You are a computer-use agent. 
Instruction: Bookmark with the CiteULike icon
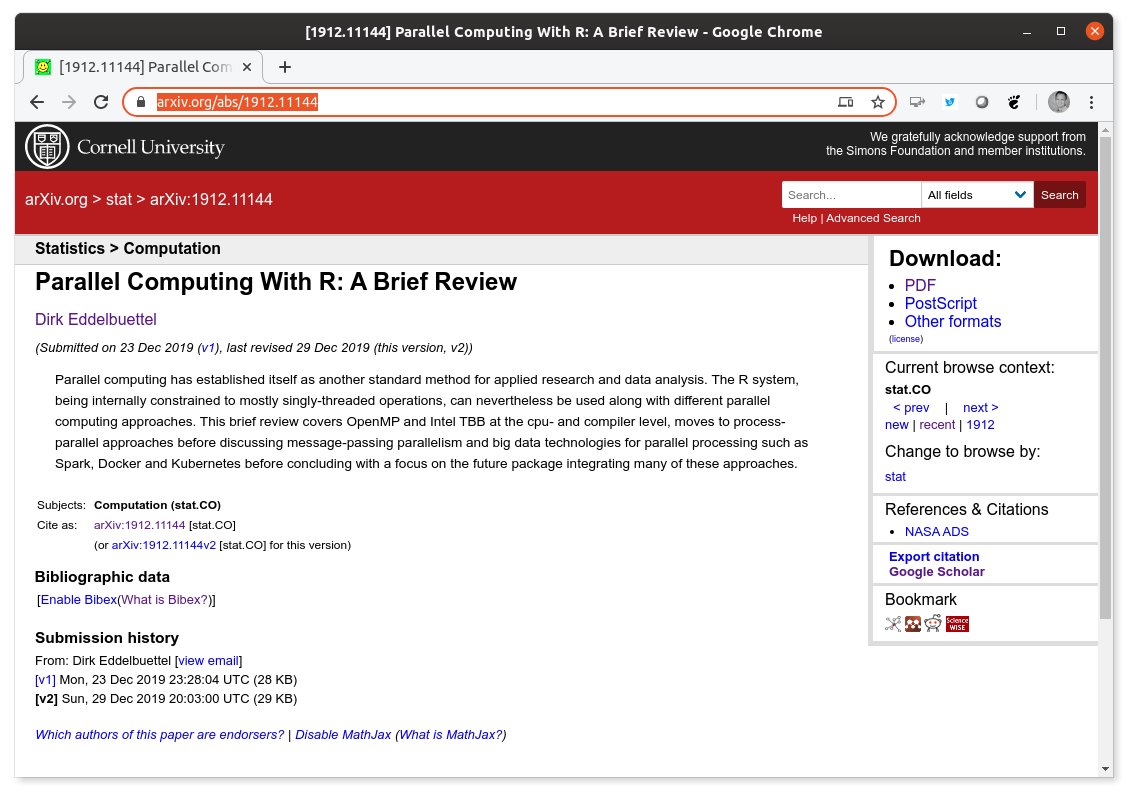[x=893, y=624]
